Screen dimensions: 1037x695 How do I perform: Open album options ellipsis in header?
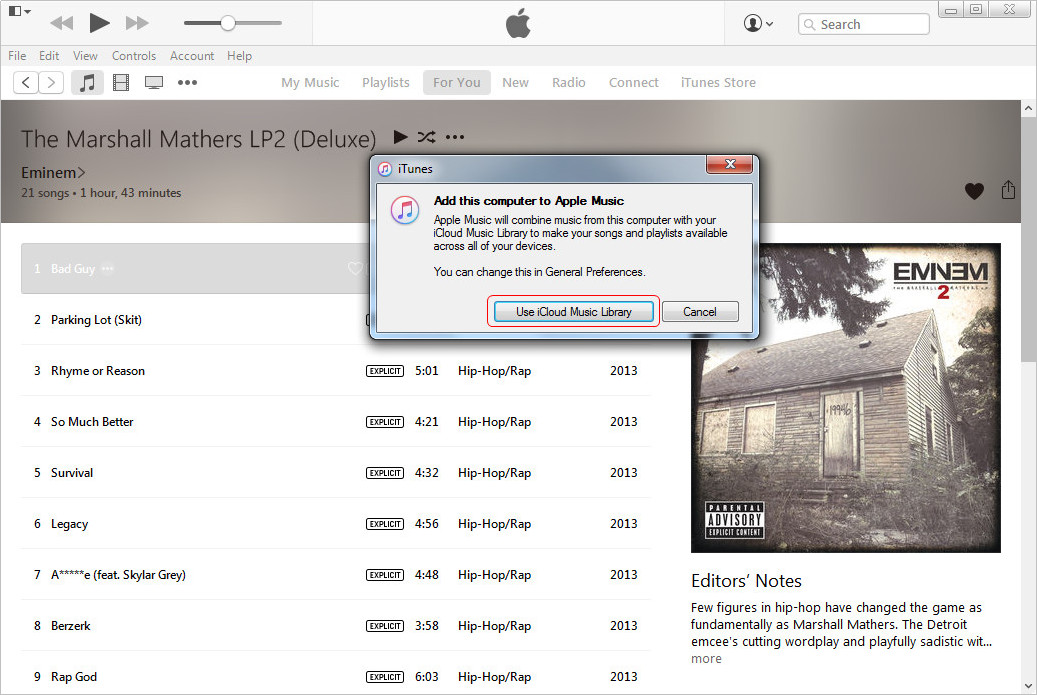[455, 138]
